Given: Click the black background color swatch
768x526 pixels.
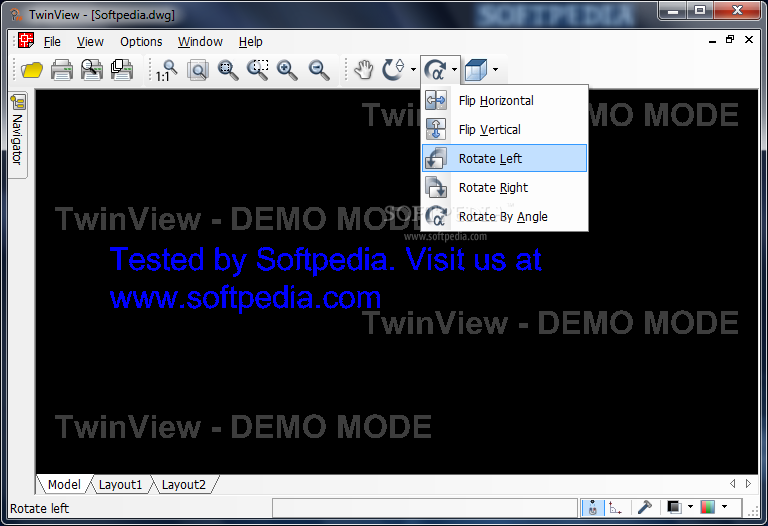Looking at the screenshot, I should (674, 507).
